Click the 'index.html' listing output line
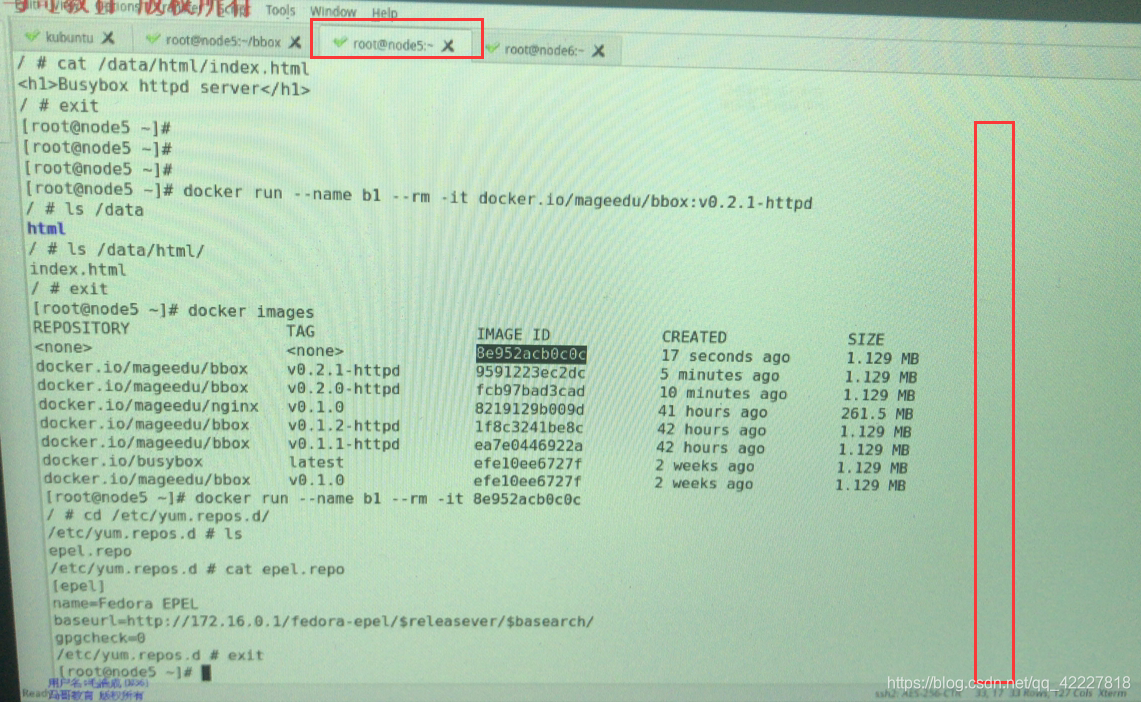This screenshot has width=1141, height=702. [78, 269]
